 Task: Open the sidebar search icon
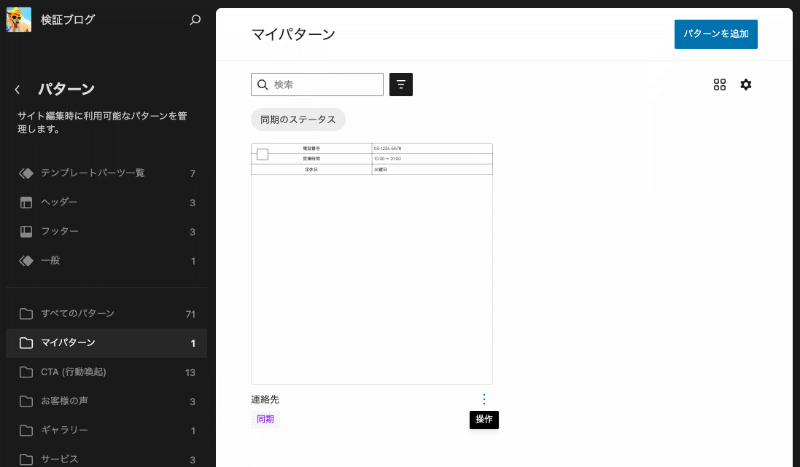coord(195,20)
